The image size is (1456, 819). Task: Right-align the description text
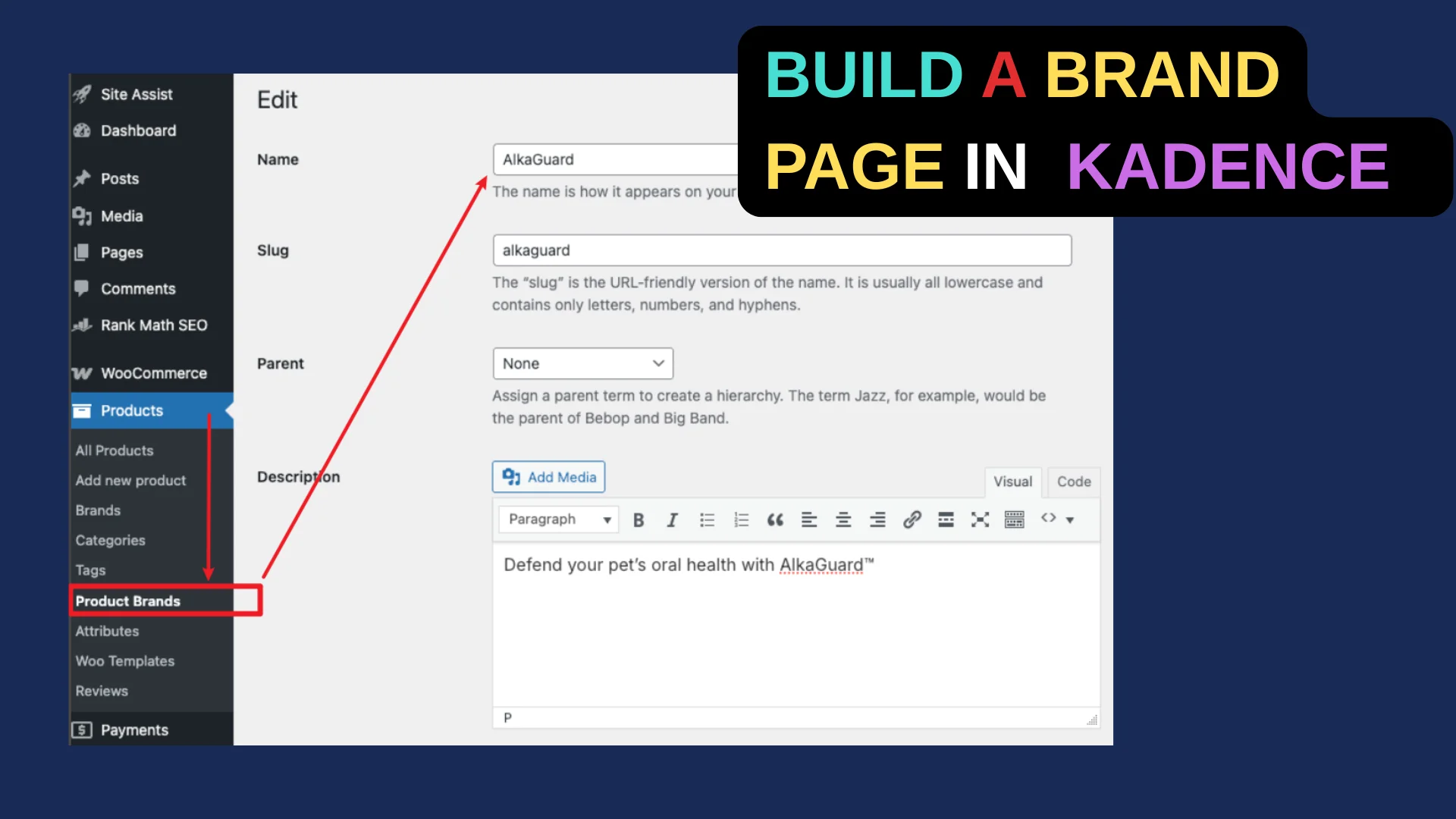point(877,519)
